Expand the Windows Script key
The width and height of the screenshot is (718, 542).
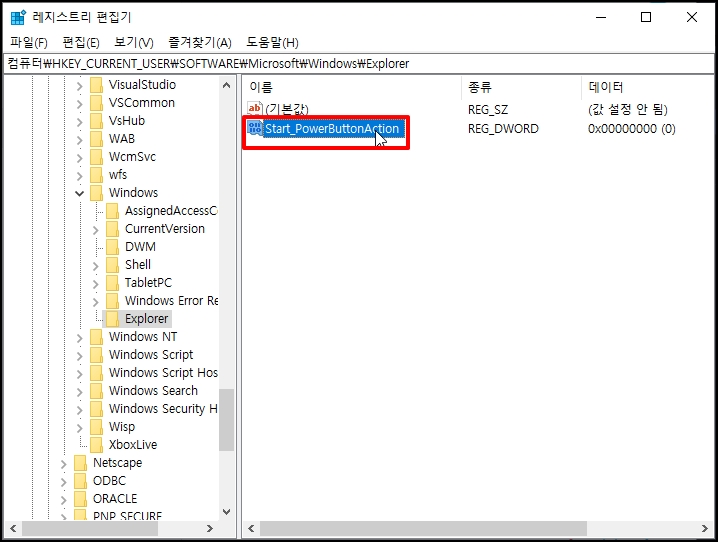(x=79, y=355)
